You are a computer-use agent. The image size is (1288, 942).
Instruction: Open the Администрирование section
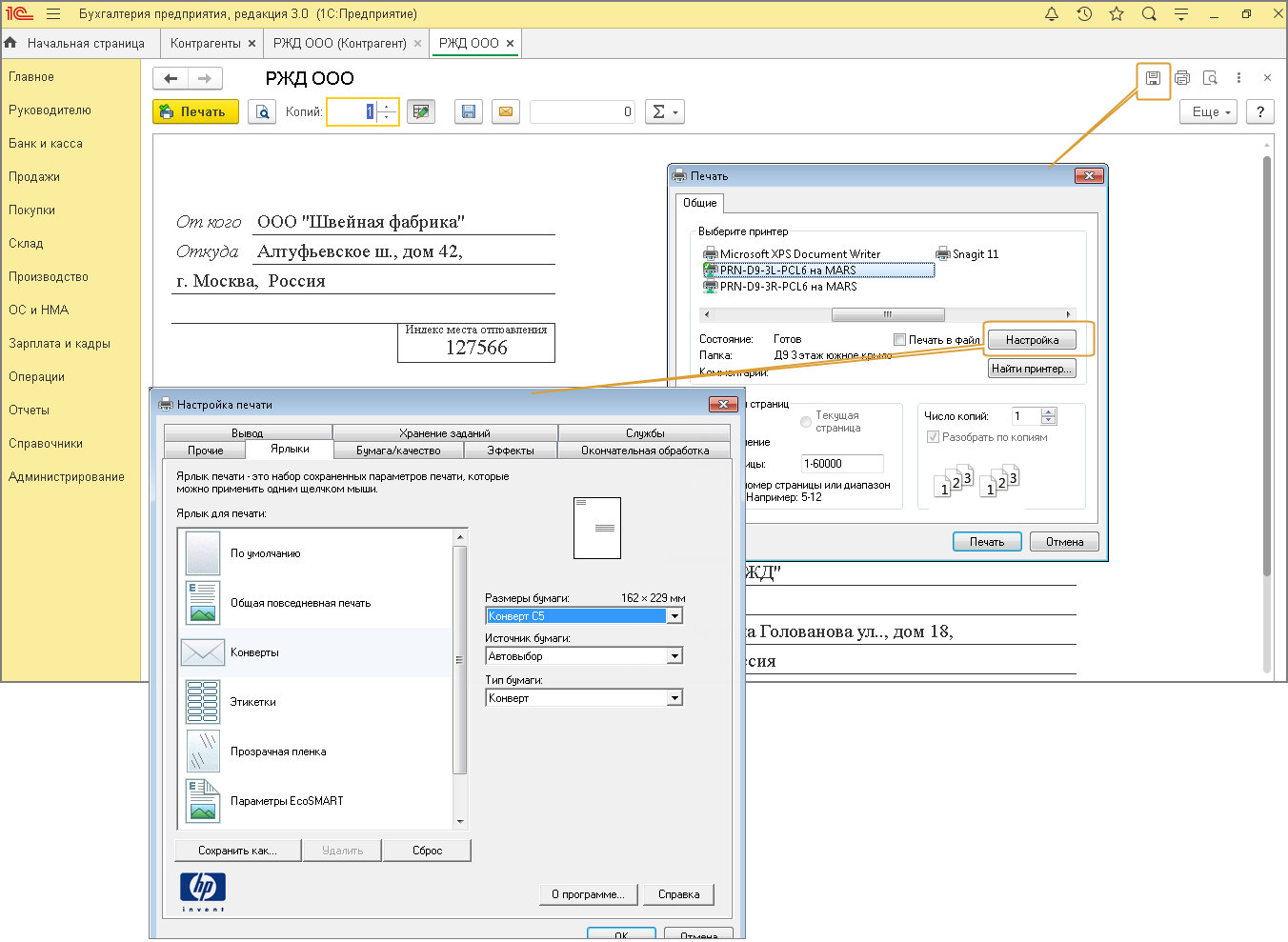tap(67, 477)
